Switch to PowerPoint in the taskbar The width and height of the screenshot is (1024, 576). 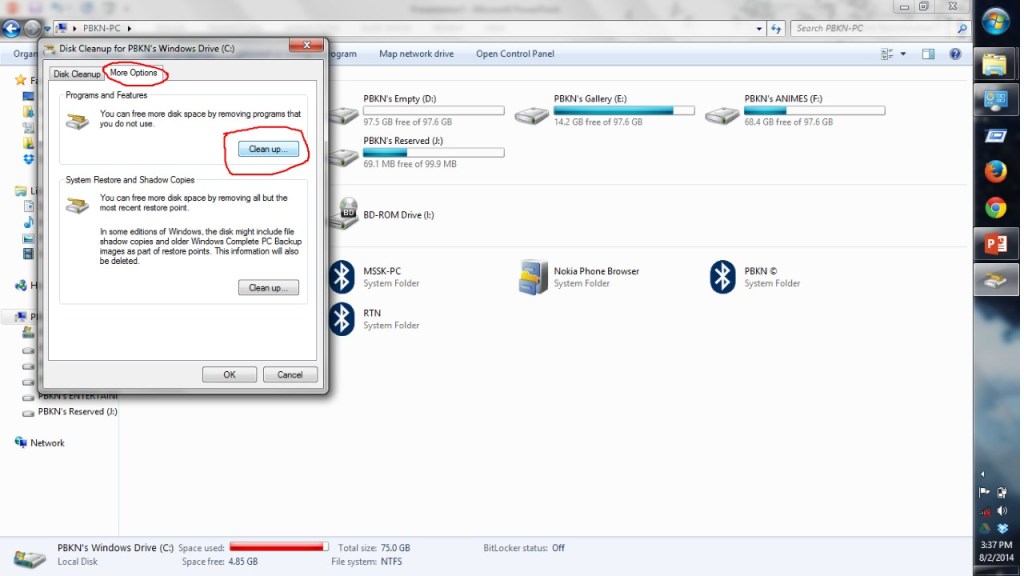(995, 245)
